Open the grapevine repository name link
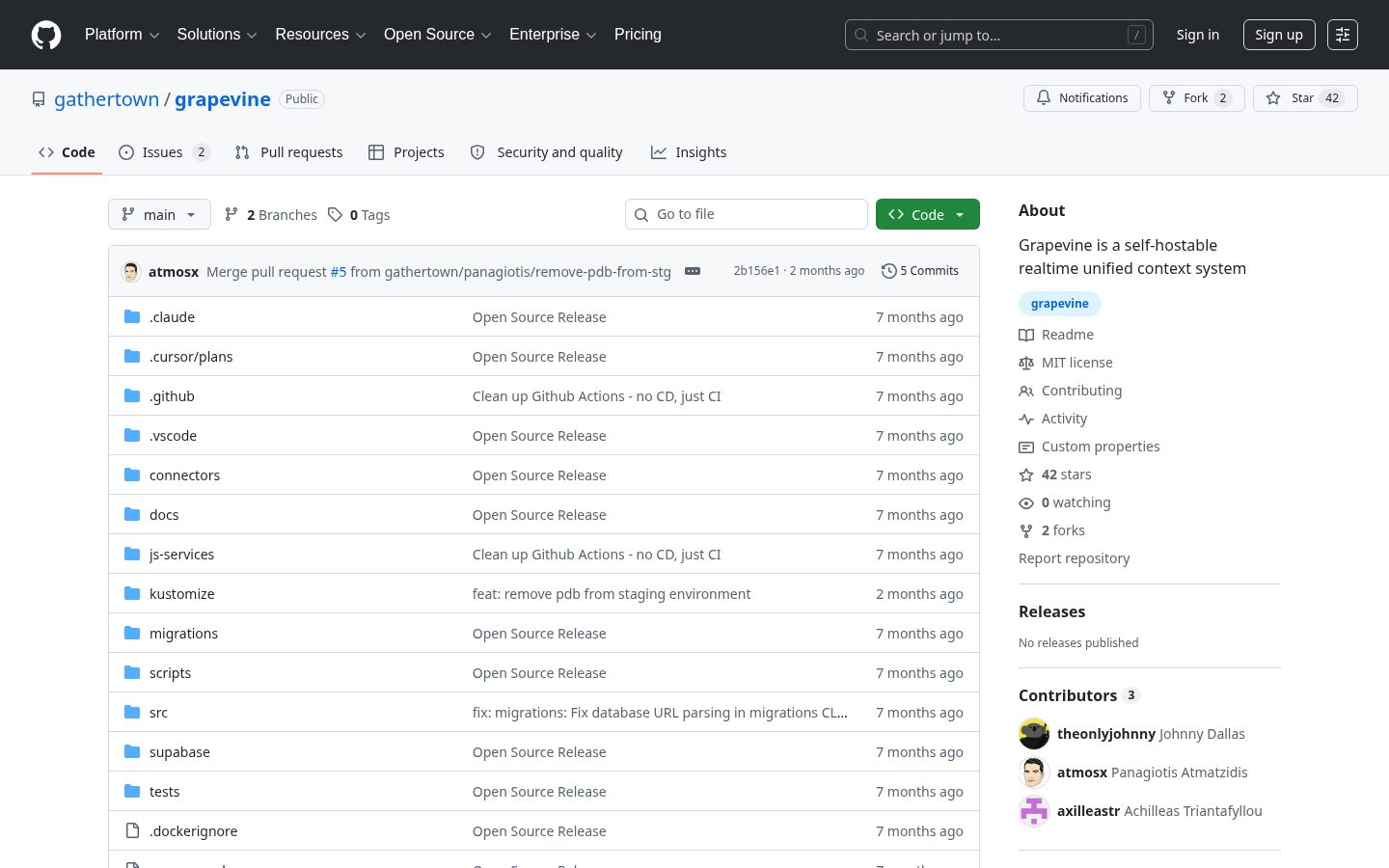The height and width of the screenshot is (868, 1389). 223,99
